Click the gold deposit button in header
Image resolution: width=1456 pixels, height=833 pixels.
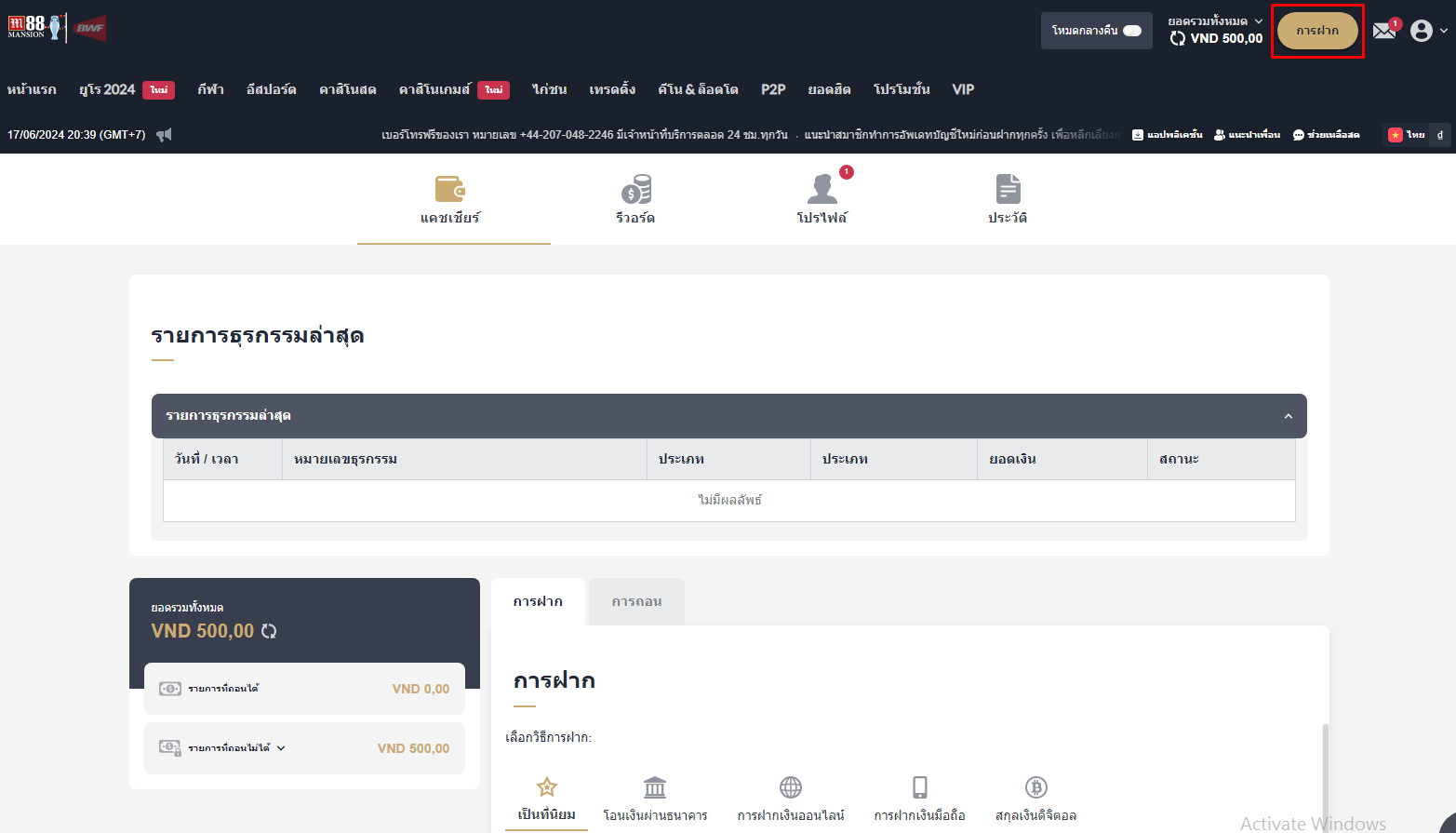[x=1316, y=31]
